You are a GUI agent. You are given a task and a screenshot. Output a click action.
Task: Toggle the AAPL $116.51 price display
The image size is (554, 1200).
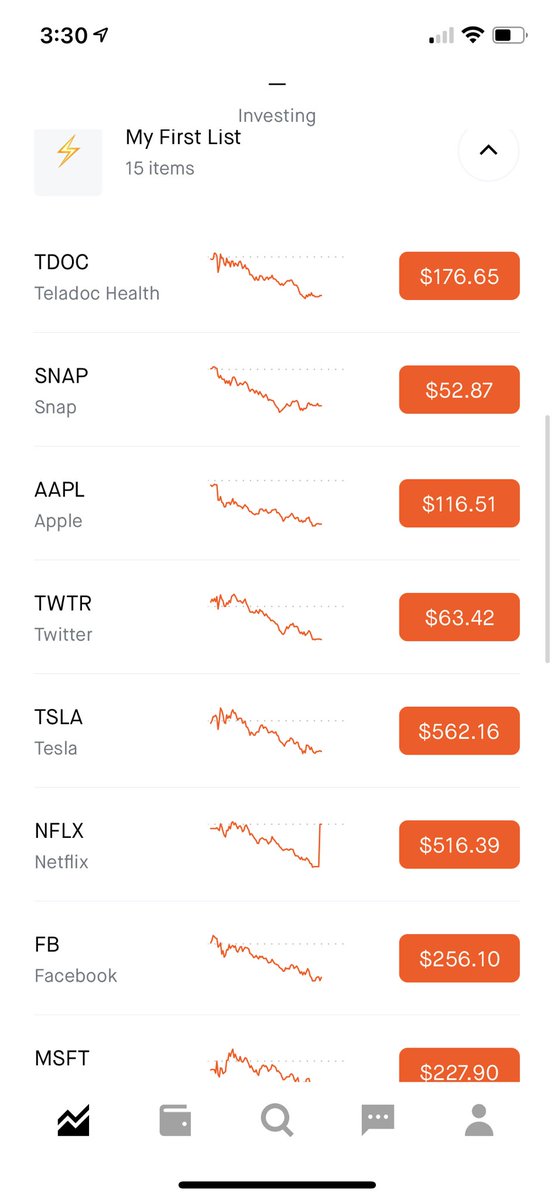point(459,504)
